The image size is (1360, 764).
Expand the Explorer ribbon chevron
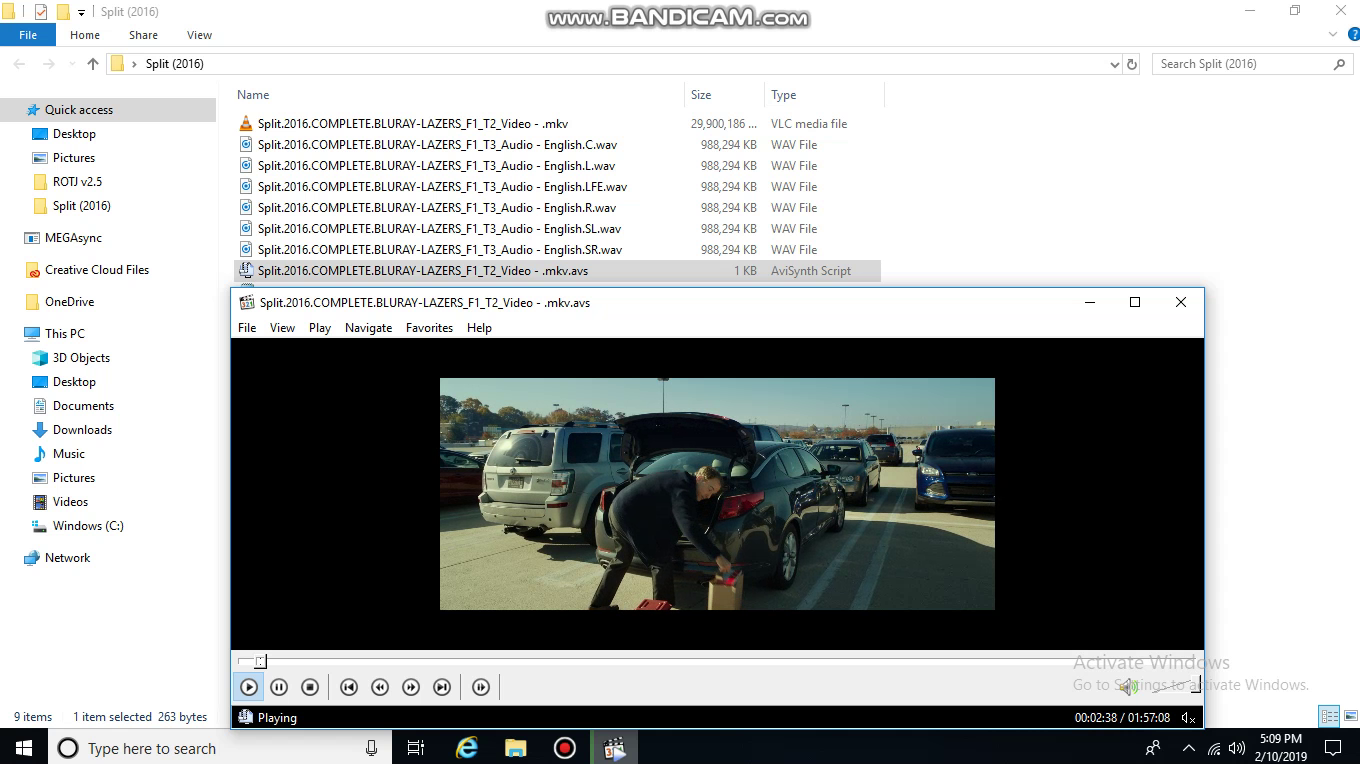click(x=1333, y=35)
